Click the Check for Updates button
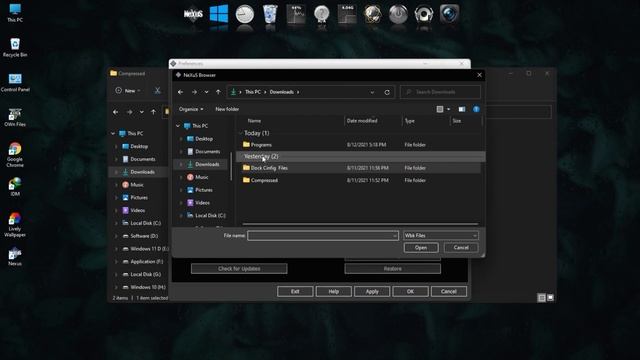This screenshot has width=640, height=360. pyautogui.click(x=239, y=269)
